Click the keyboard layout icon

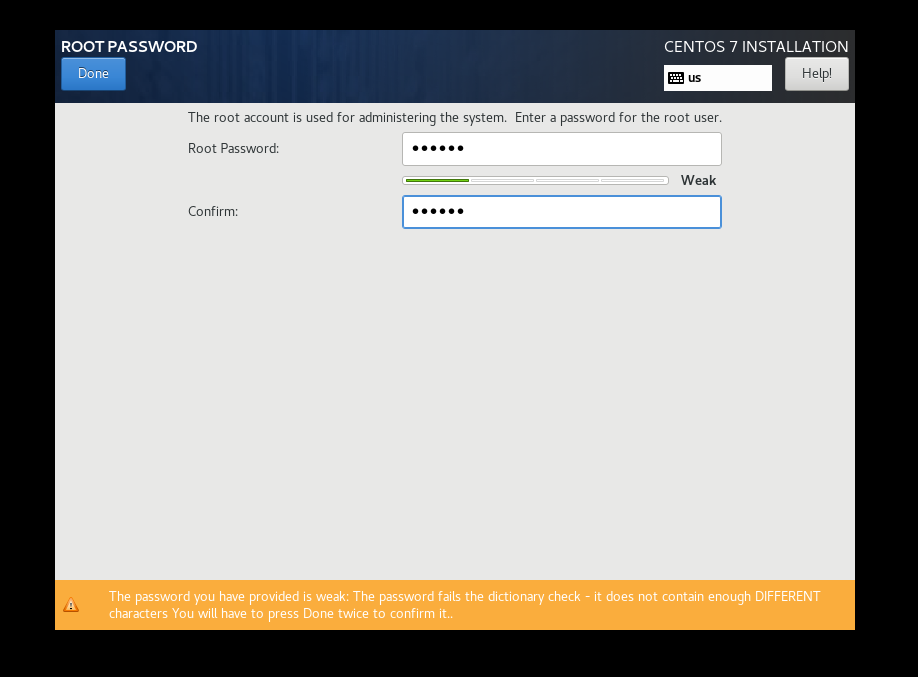[676, 78]
